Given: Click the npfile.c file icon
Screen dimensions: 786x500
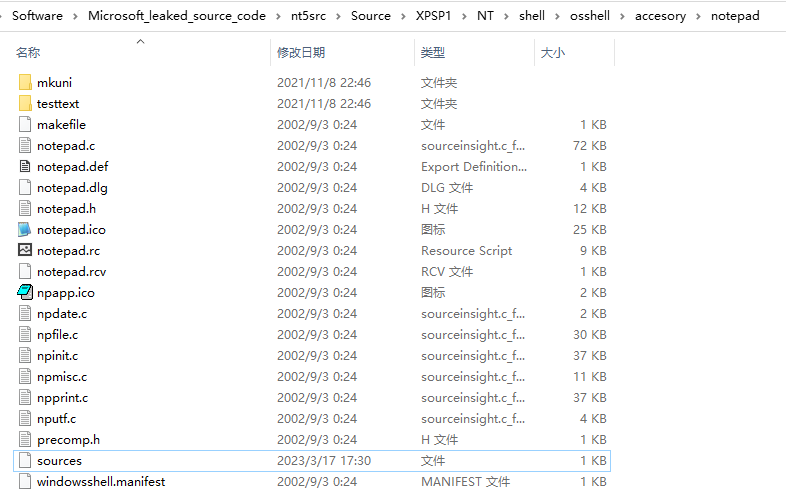Looking at the screenshot, I should pyautogui.click(x=25, y=335).
